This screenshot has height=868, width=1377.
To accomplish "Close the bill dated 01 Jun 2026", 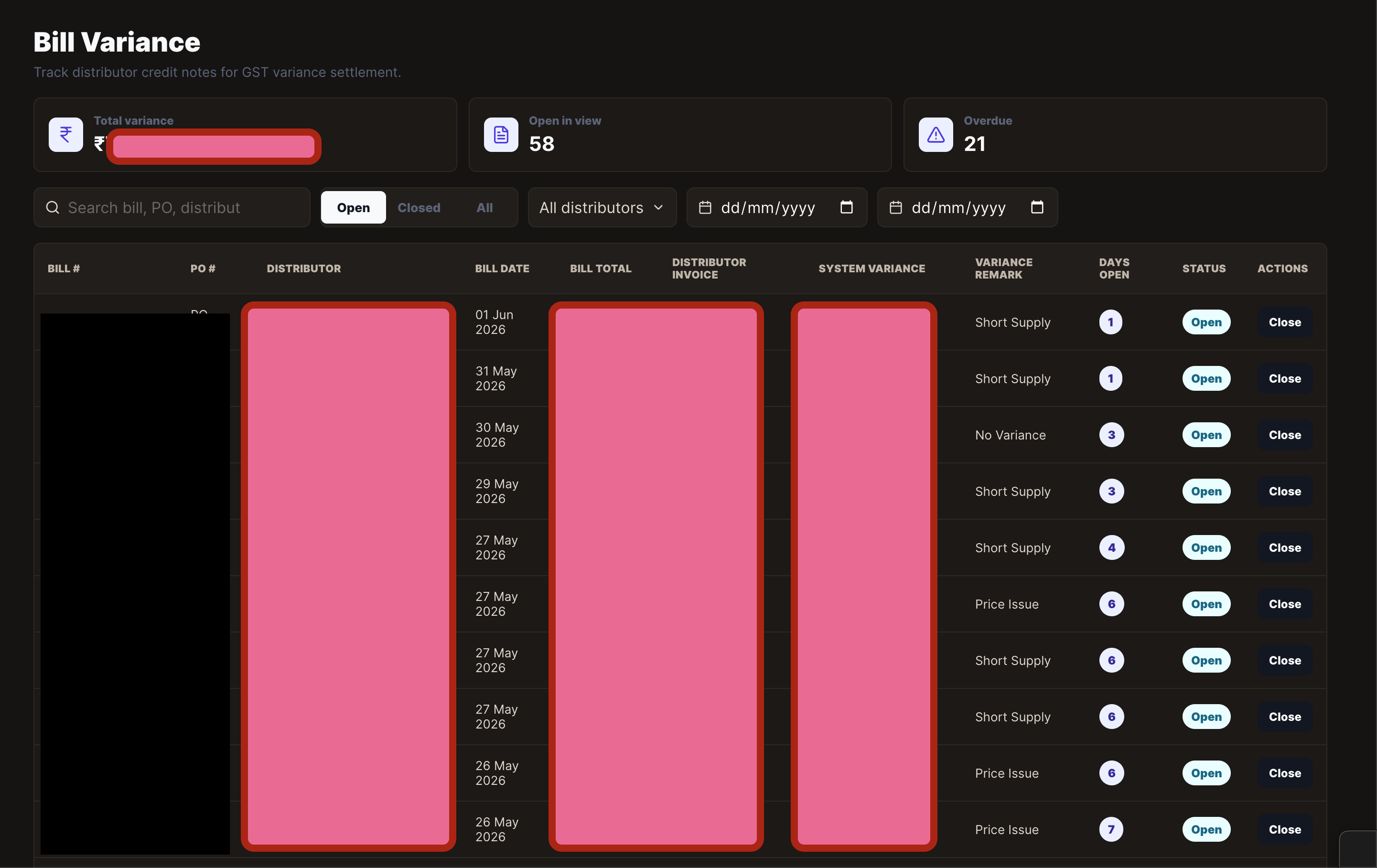I will 1284,322.
